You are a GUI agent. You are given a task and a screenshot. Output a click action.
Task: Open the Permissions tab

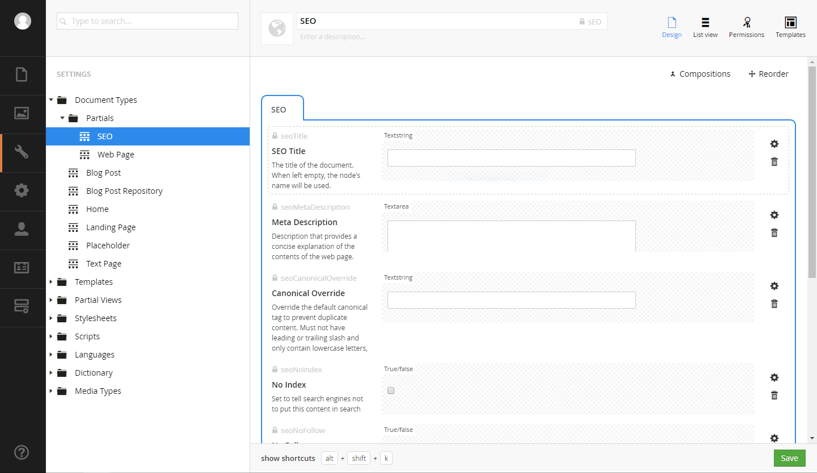[x=746, y=27]
